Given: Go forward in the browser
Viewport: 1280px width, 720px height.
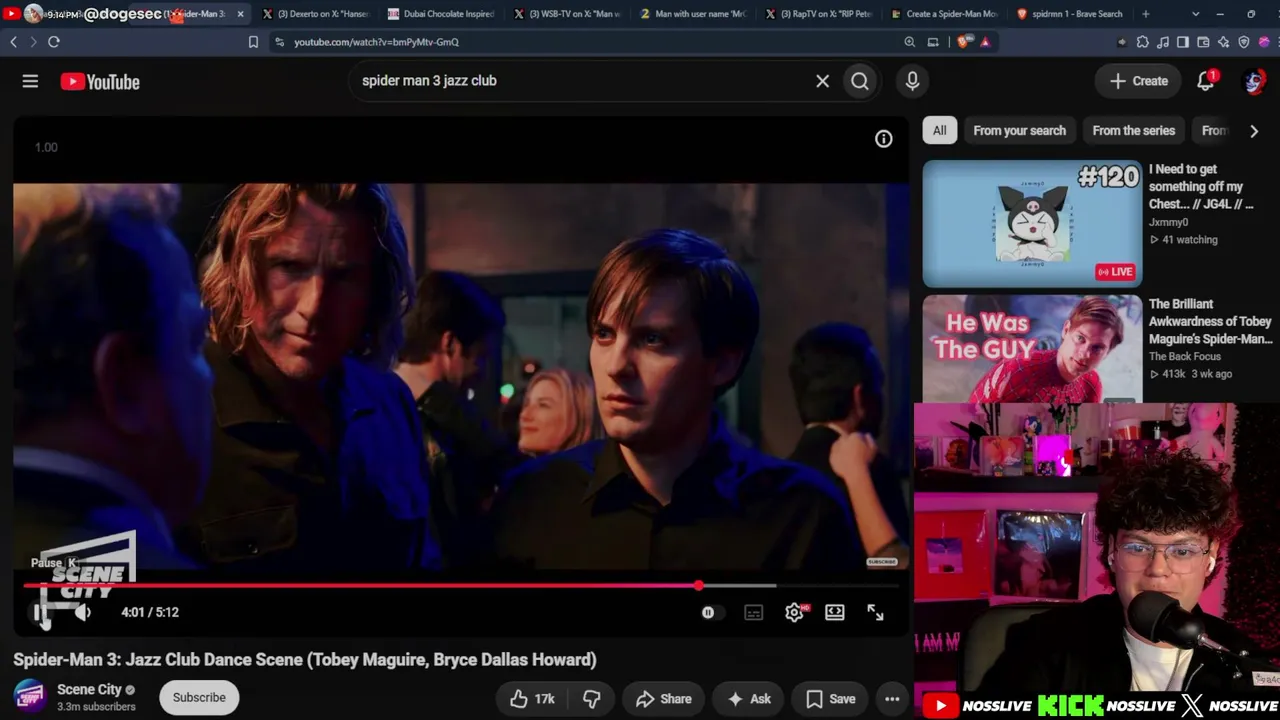Looking at the screenshot, I should [33, 42].
